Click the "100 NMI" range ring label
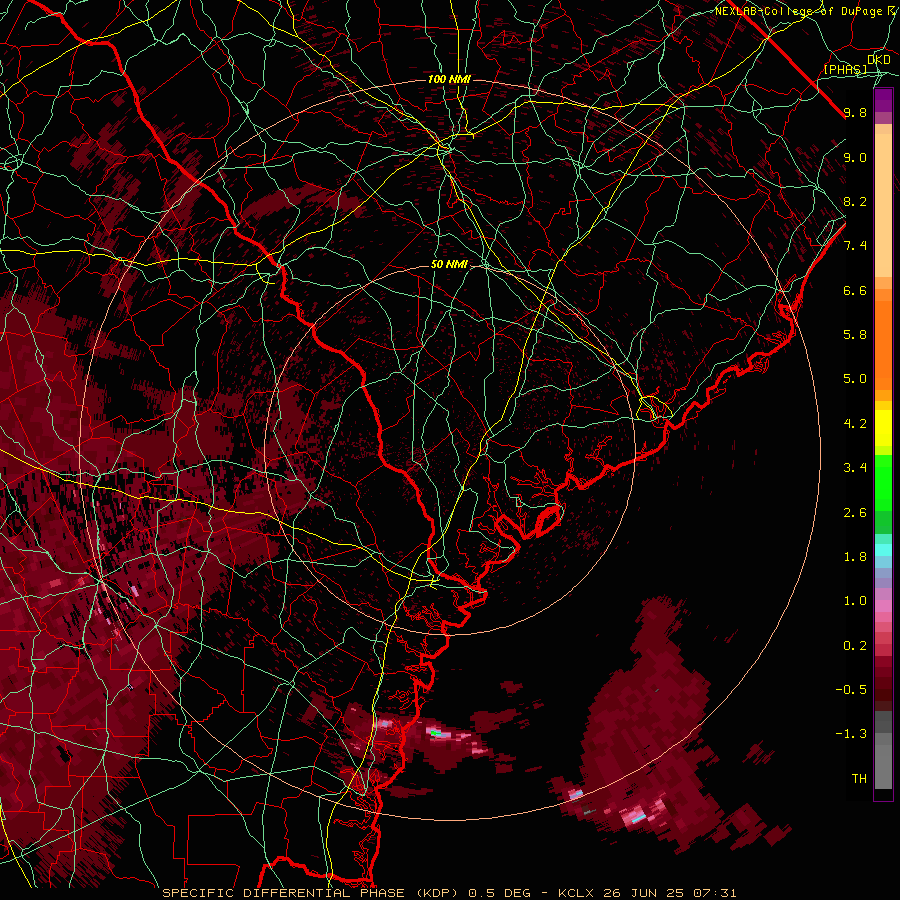Viewport: 900px width, 900px height. (x=449, y=79)
